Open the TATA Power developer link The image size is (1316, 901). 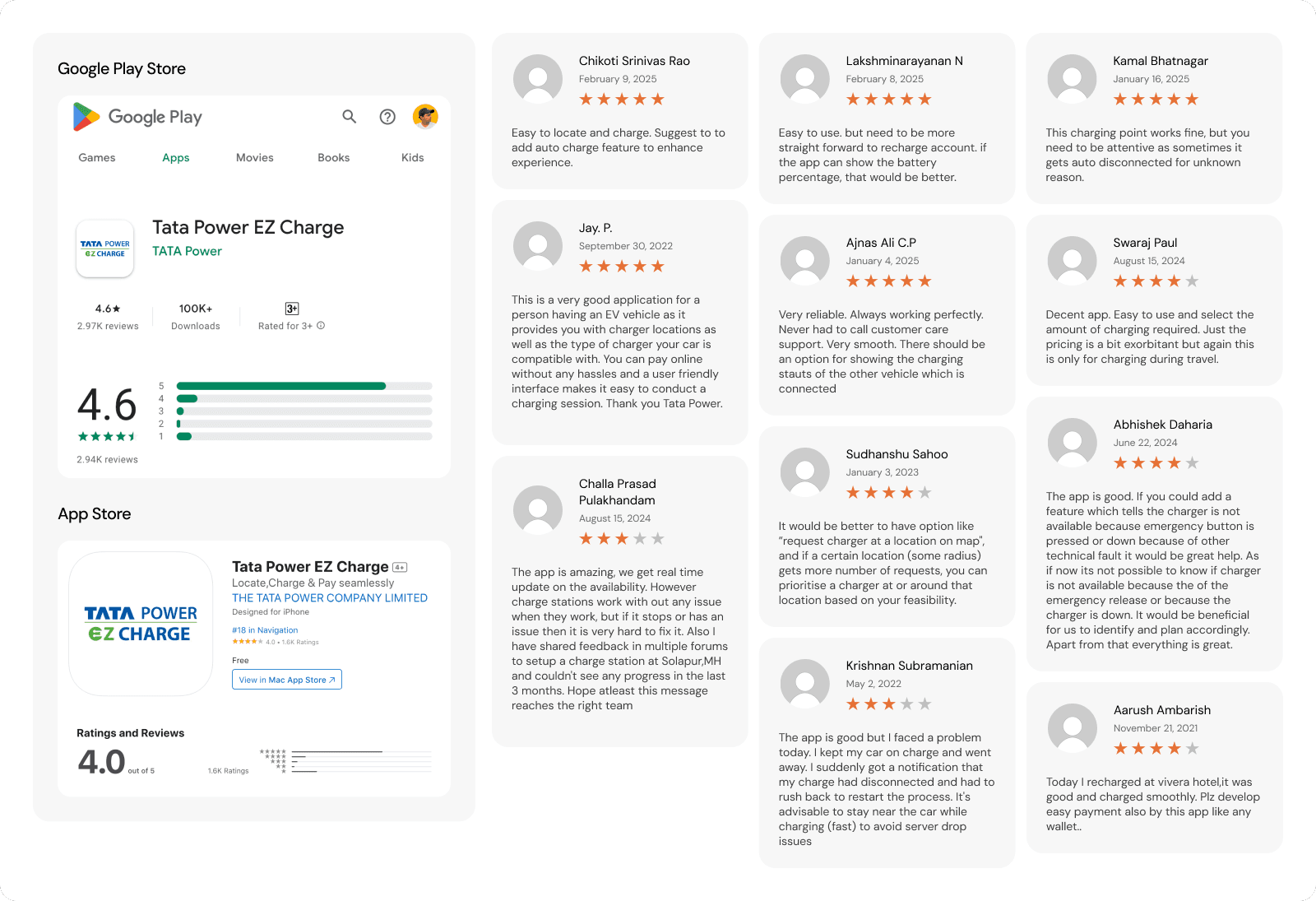pyautogui.click(x=187, y=252)
